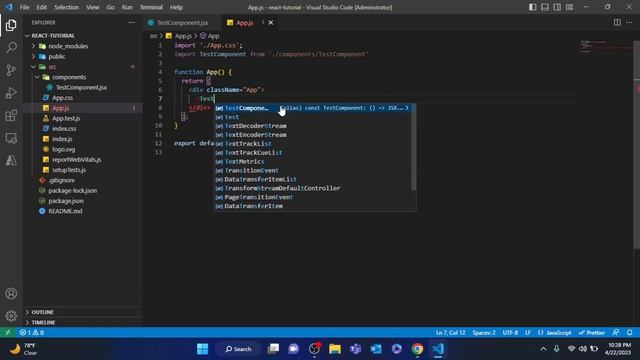The image size is (640, 360).
Task: Open Explorer views and more actions menu
Action: pos(131,22)
